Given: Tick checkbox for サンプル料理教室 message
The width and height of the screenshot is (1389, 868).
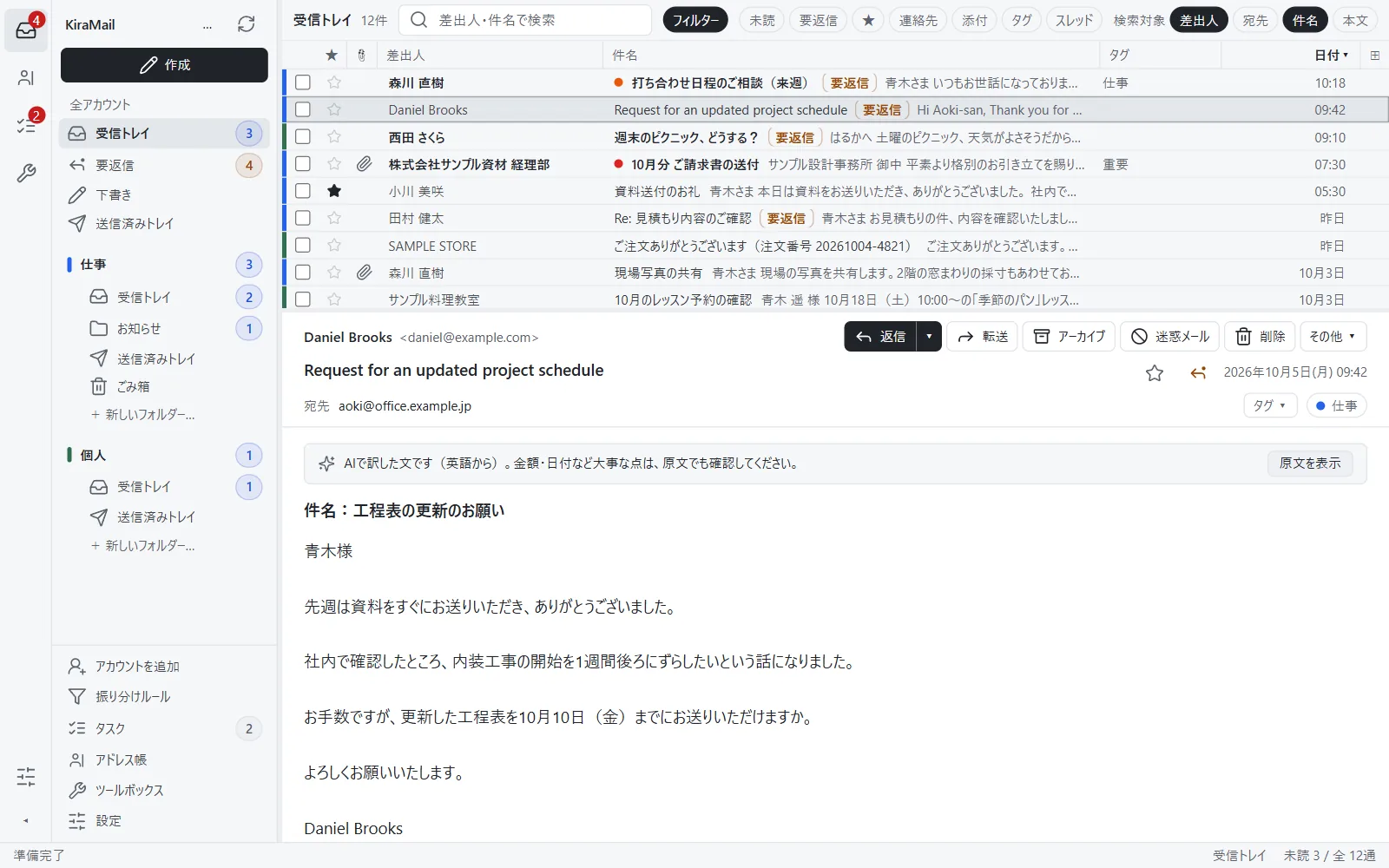Looking at the screenshot, I should 303,299.
